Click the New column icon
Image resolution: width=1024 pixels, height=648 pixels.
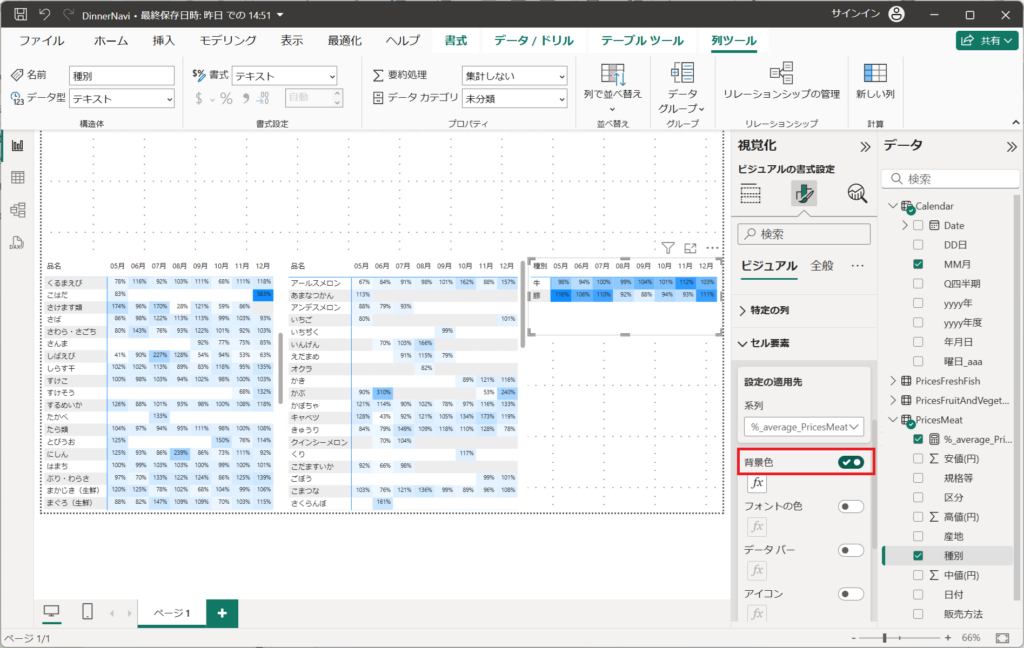tap(875, 74)
